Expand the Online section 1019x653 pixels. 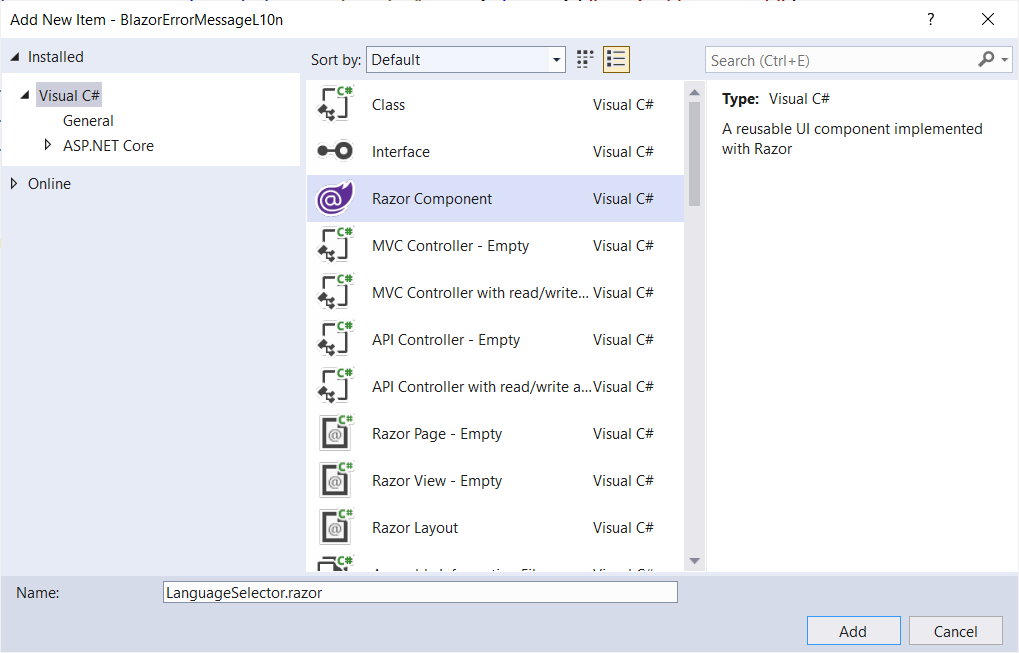pos(14,183)
